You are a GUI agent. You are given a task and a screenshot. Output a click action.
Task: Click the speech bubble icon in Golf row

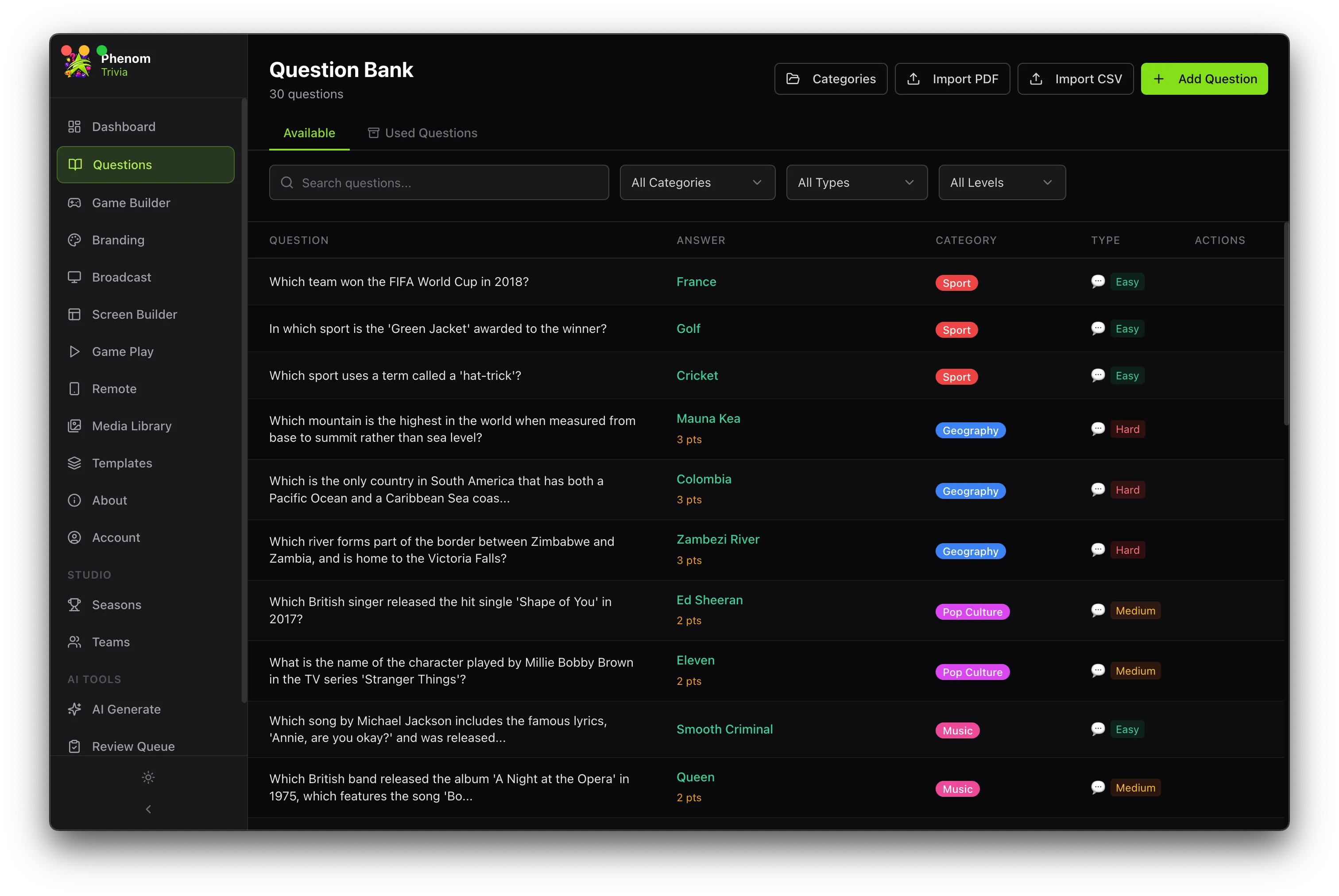[x=1098, y=328]
